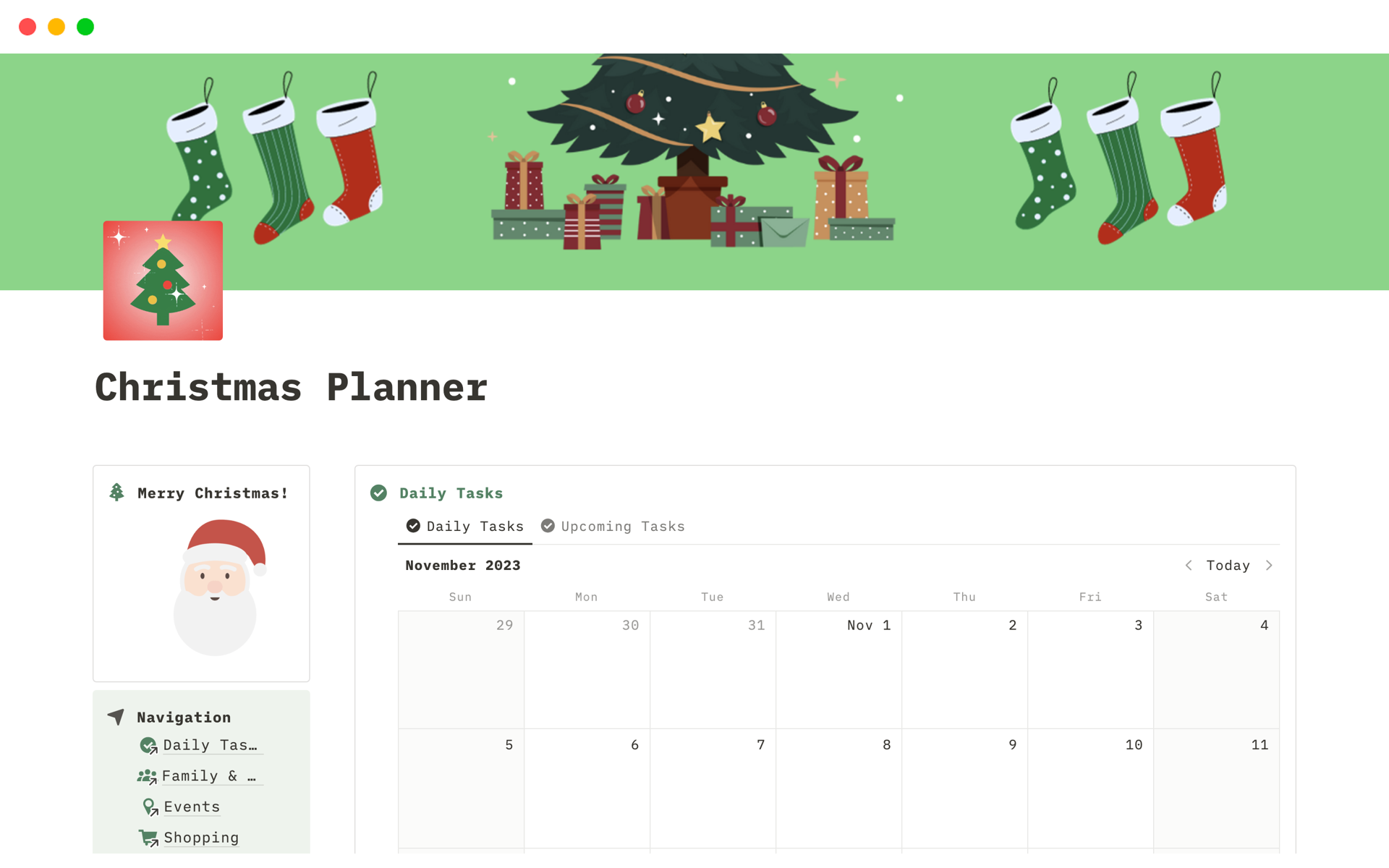
Task: Select the Daily Tasks calendar tab
Action: 465,527
